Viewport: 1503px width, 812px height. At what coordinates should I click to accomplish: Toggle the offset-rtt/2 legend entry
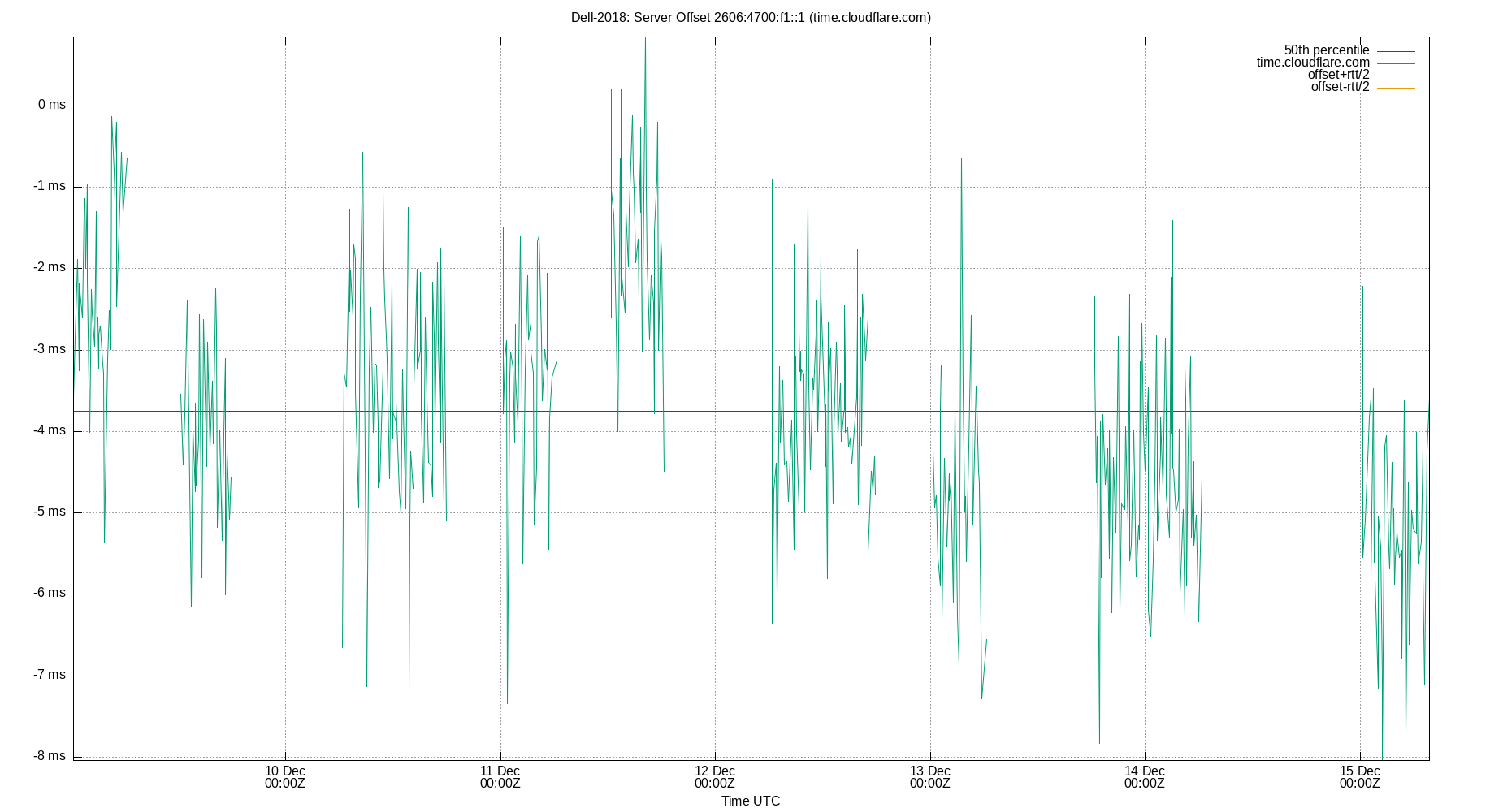click(1340, 85)
